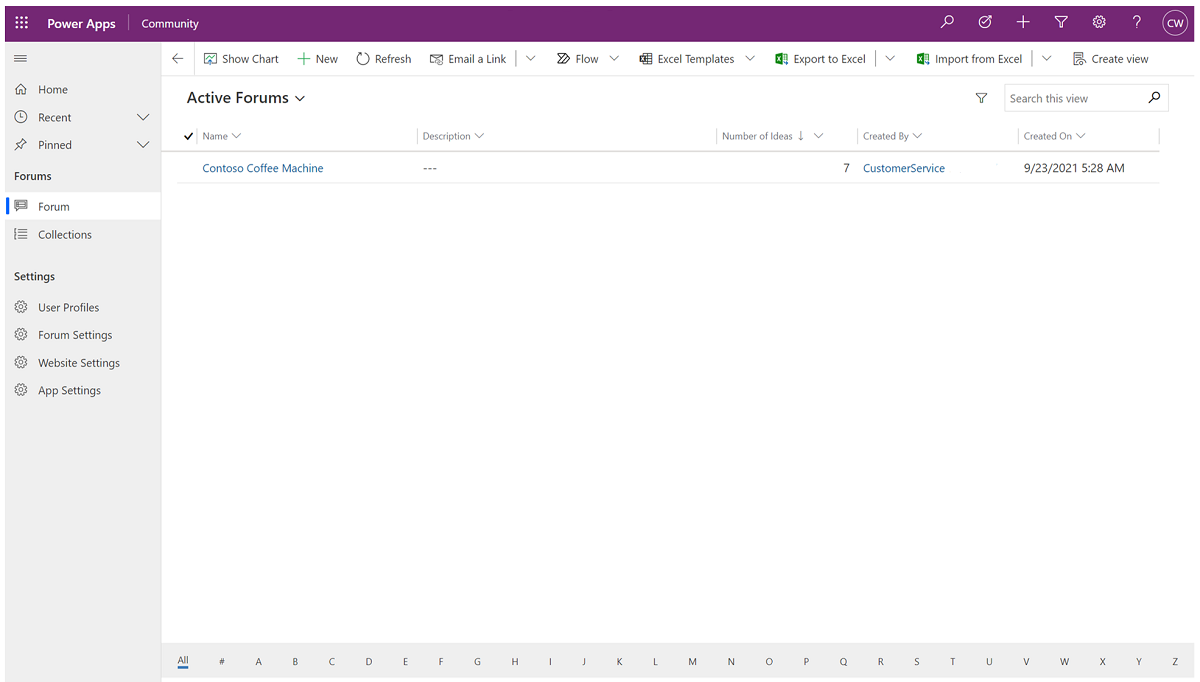Expand the Recent list chevron

(x=143, y=117)
